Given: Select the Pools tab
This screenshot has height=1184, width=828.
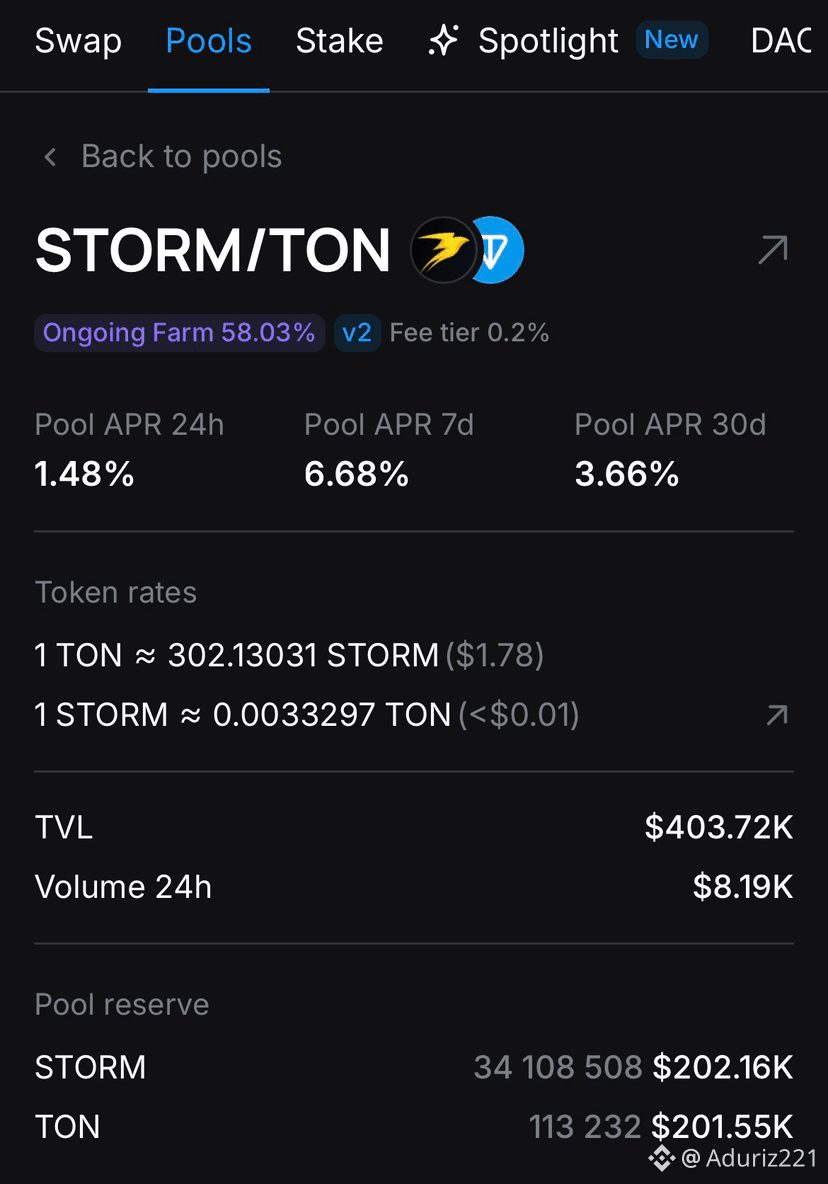Looking at the screenshot, I should pos(208,41).
